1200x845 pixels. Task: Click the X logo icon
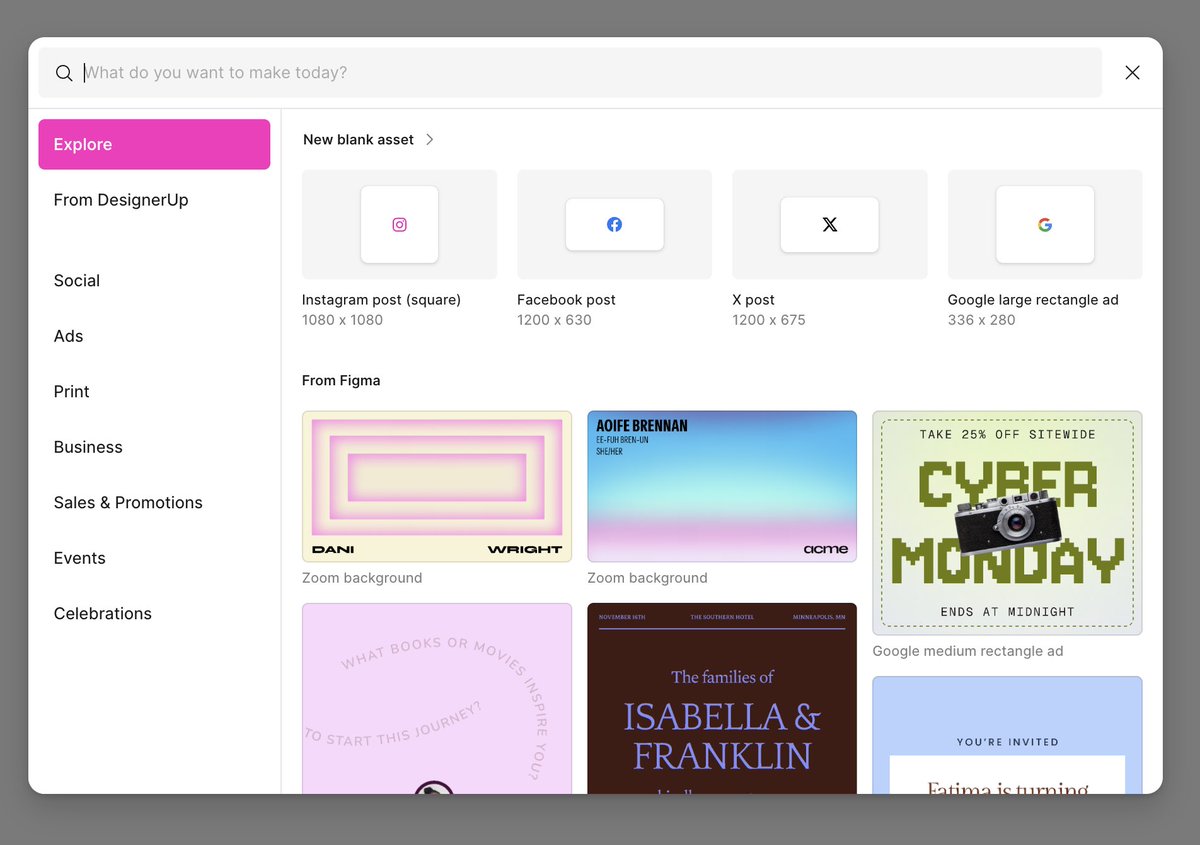click(830, 225)
